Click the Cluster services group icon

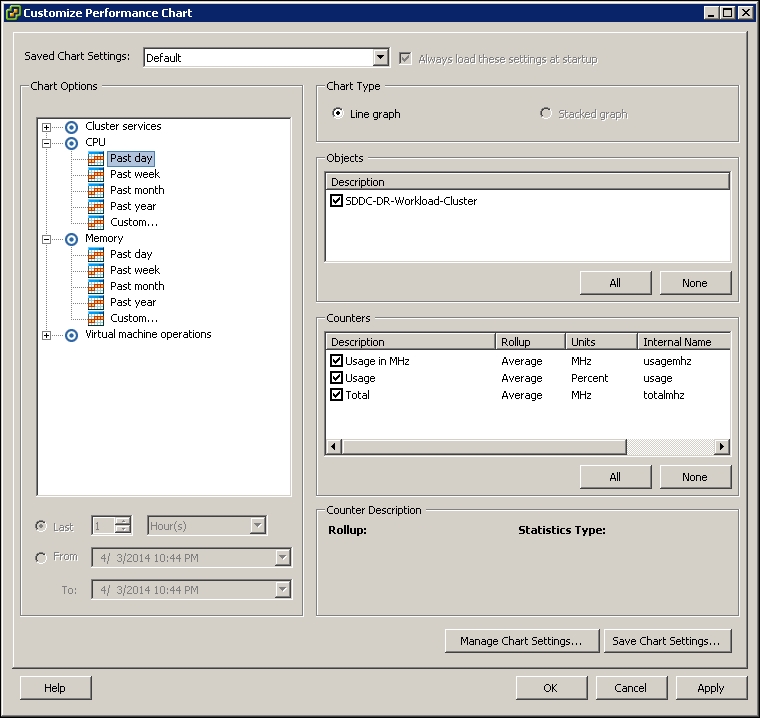click(x=71, y=127)
